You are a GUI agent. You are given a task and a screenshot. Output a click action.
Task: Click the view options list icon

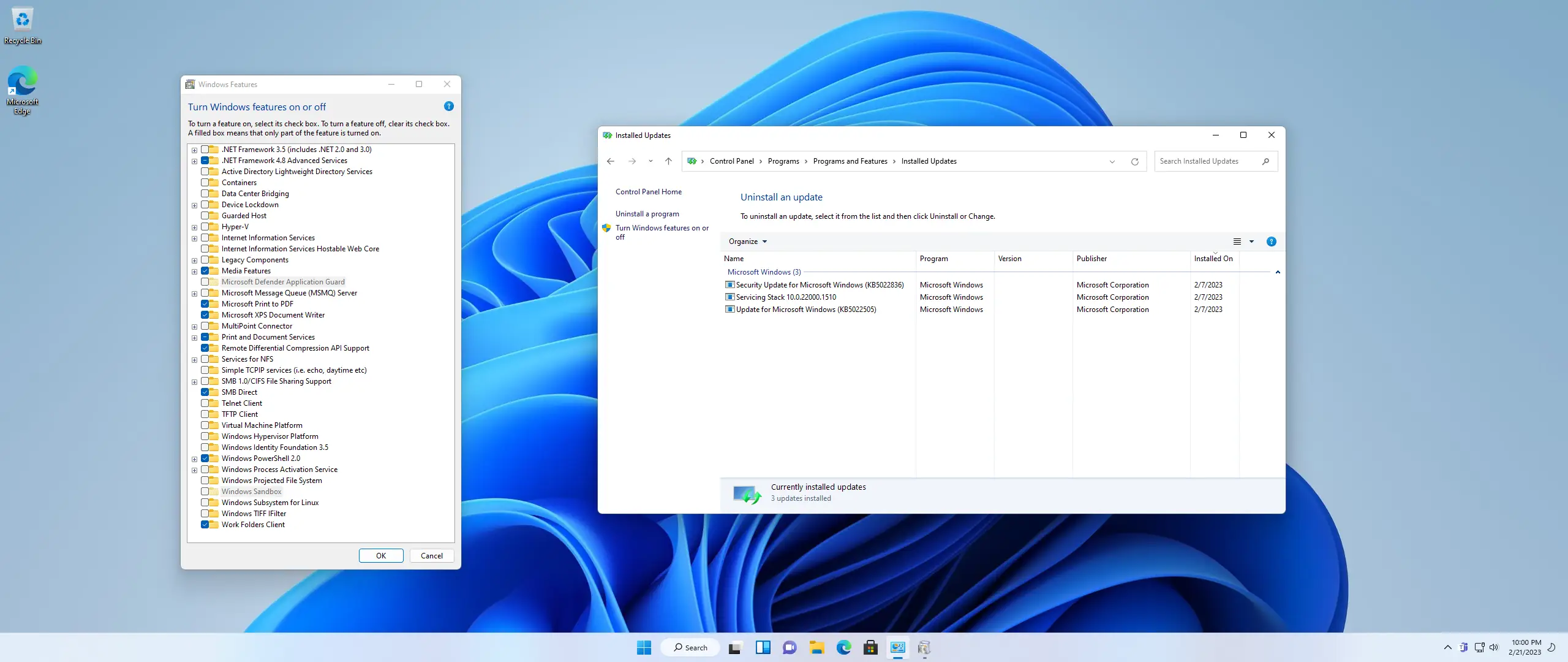pos(1237,242)
